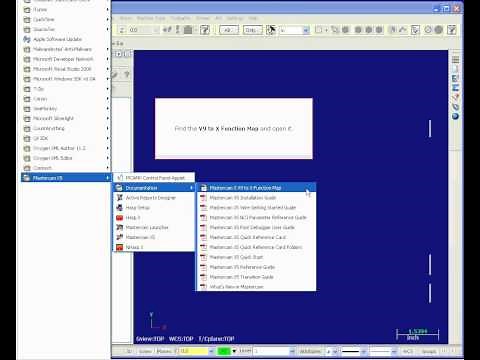Viewport: 480px width, 360px height.
Task: Click the All selection button in toolbar
Action: (229, 30)
